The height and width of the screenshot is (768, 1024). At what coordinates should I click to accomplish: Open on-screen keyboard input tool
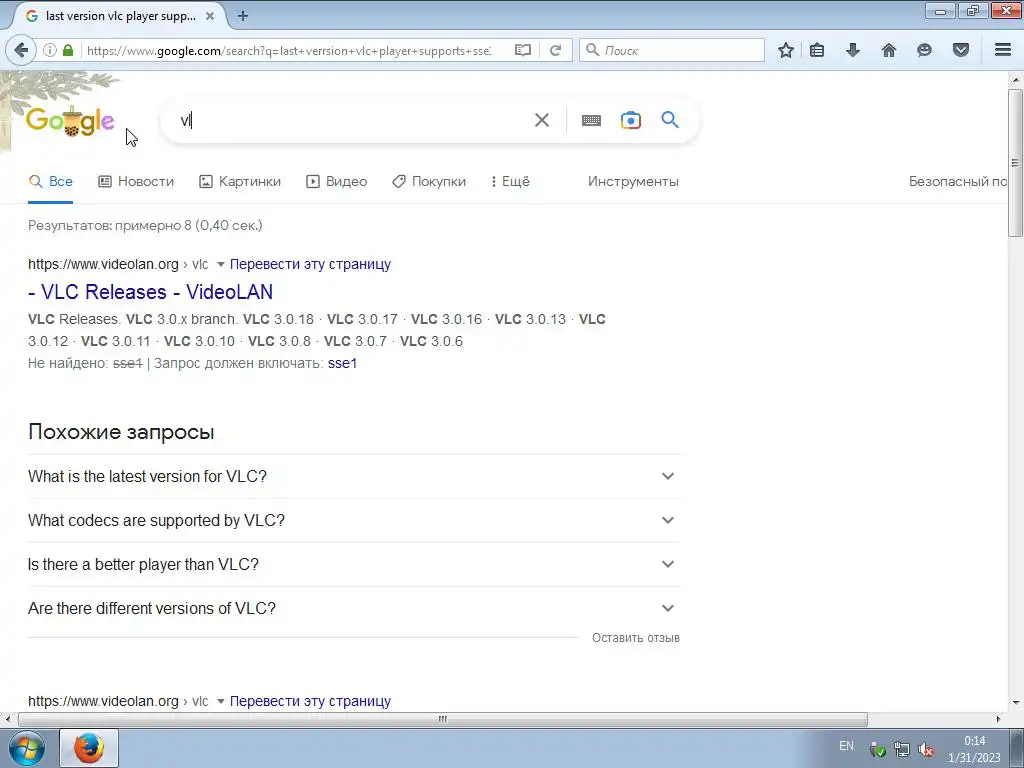pyautogui.click(x=591, y=120)
